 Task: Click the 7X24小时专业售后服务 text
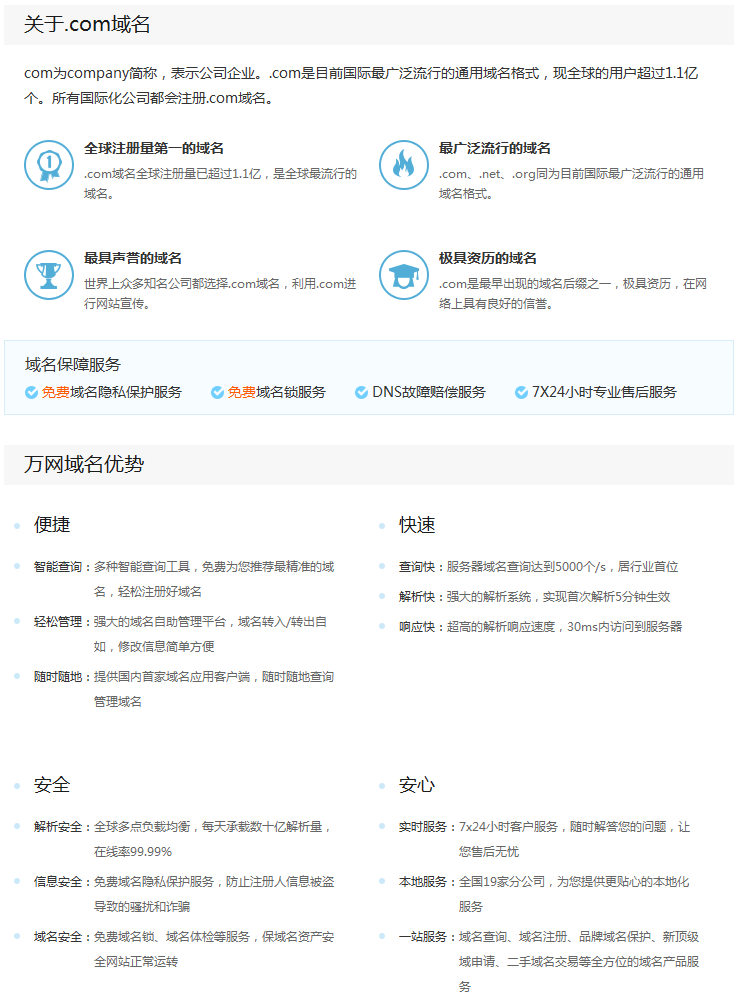[x=604, y=392]
